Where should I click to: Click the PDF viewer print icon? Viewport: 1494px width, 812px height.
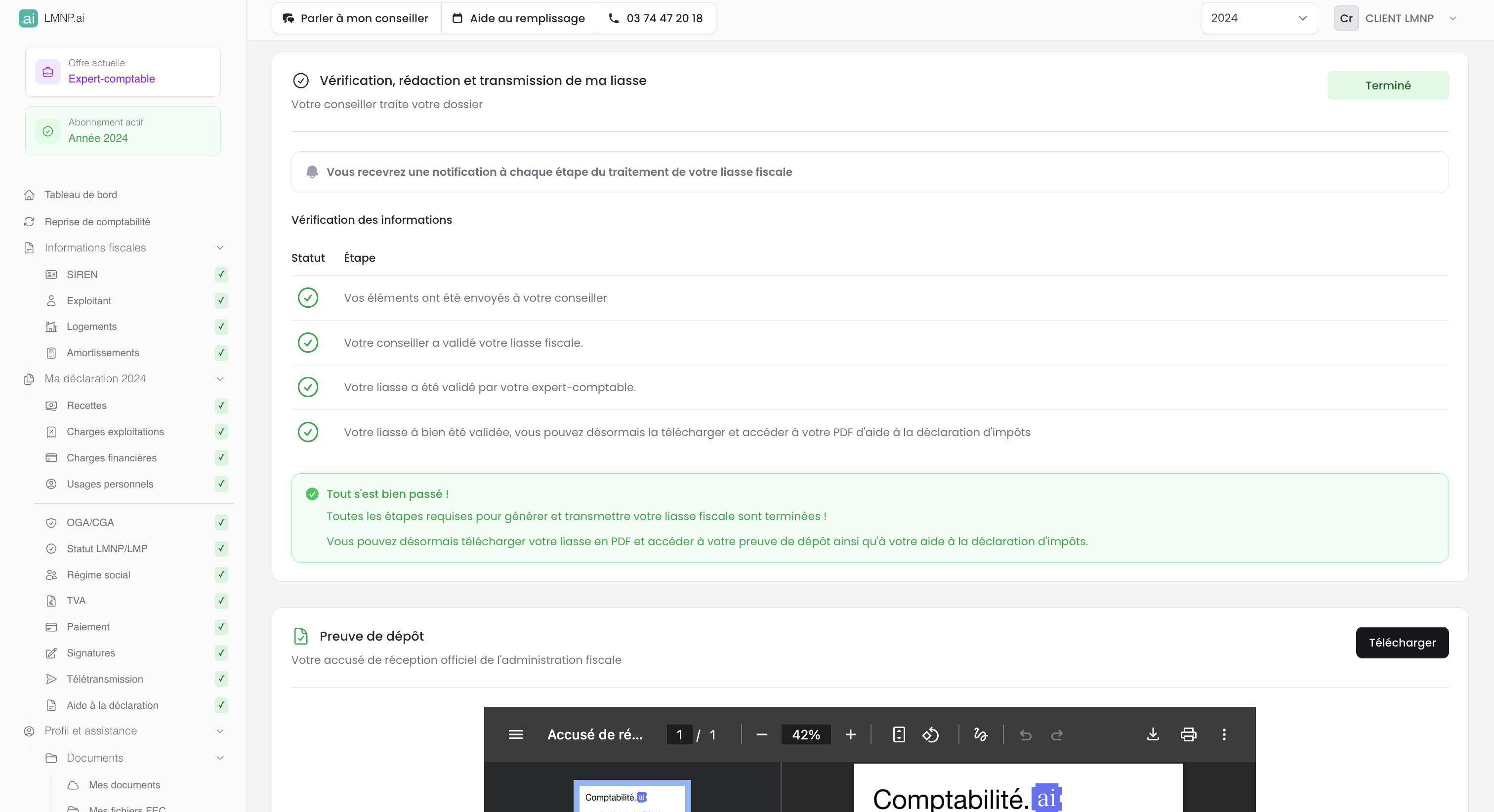1188,734
